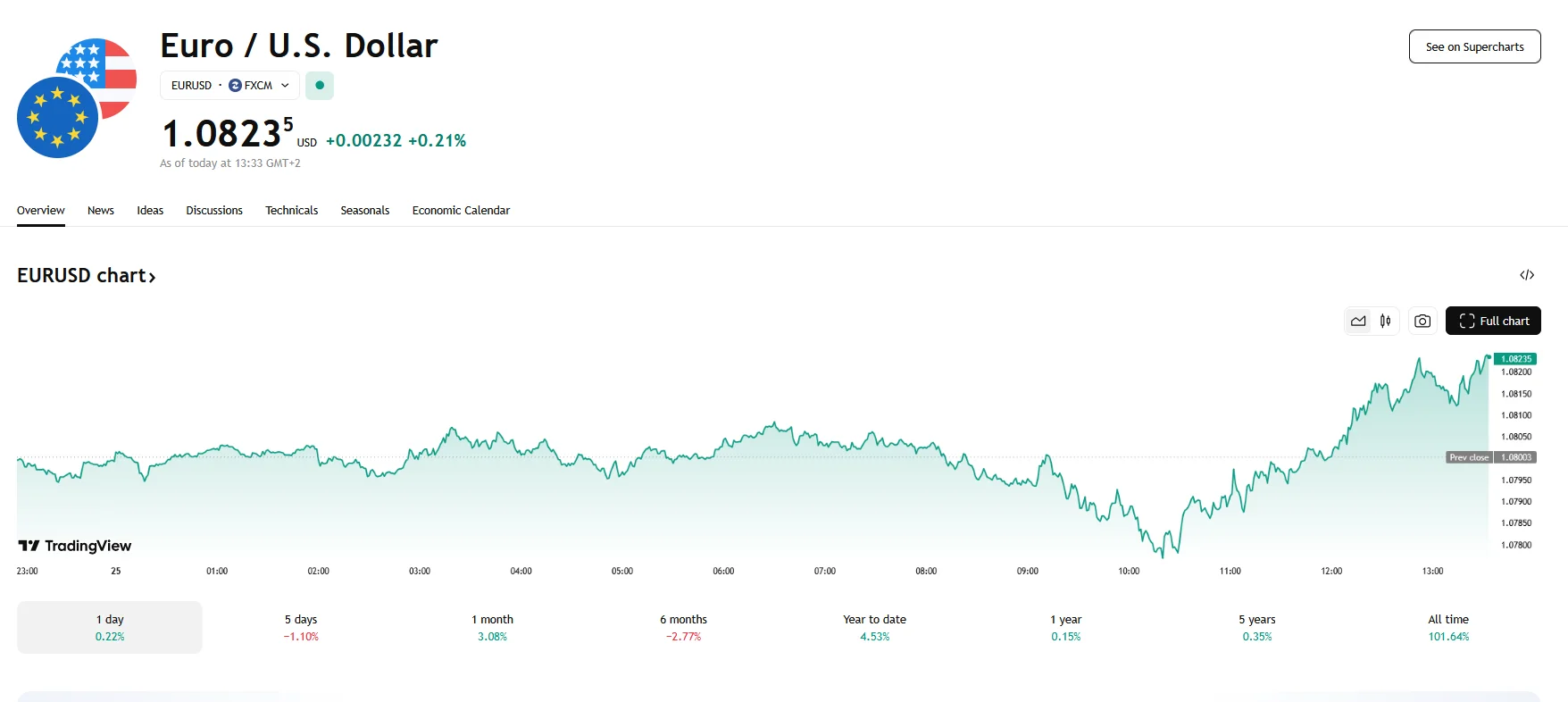Screen dimensions: 1568x702
Task: Select the 1 day time range
Action: 110,627
